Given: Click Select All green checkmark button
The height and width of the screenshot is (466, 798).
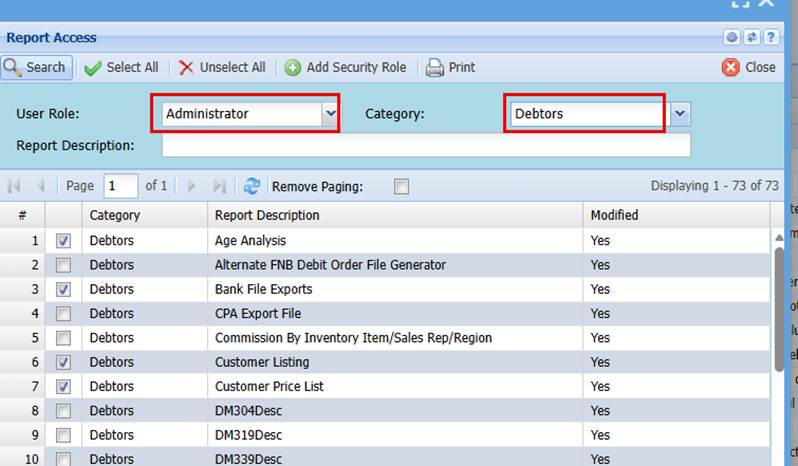Looking at the screenshot, I should pos(122,67).
